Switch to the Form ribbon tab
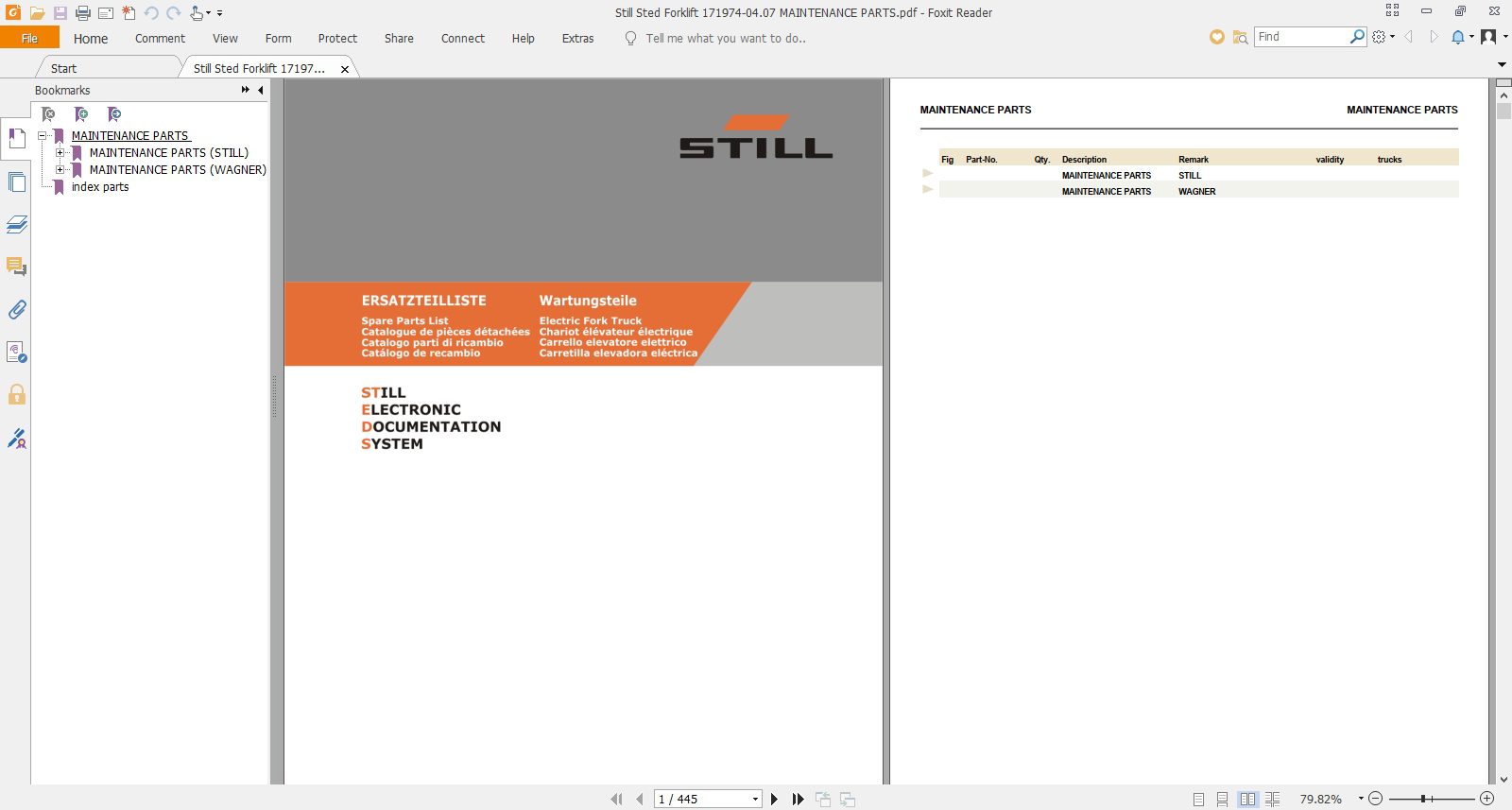 278,39
